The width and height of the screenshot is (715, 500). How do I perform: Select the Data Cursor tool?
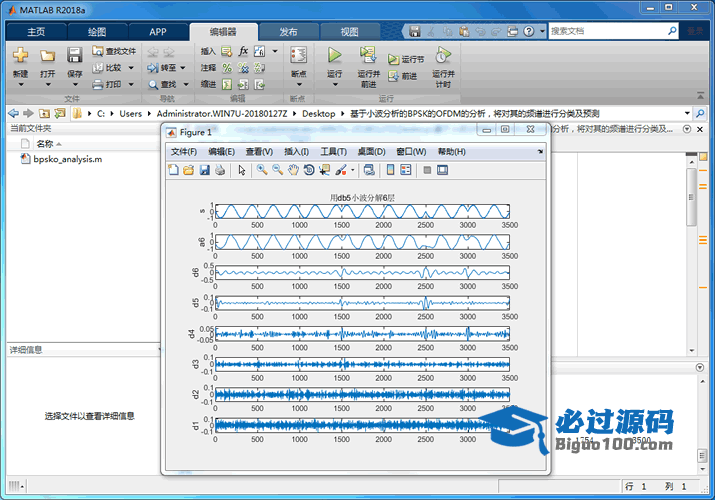(325, 170)
